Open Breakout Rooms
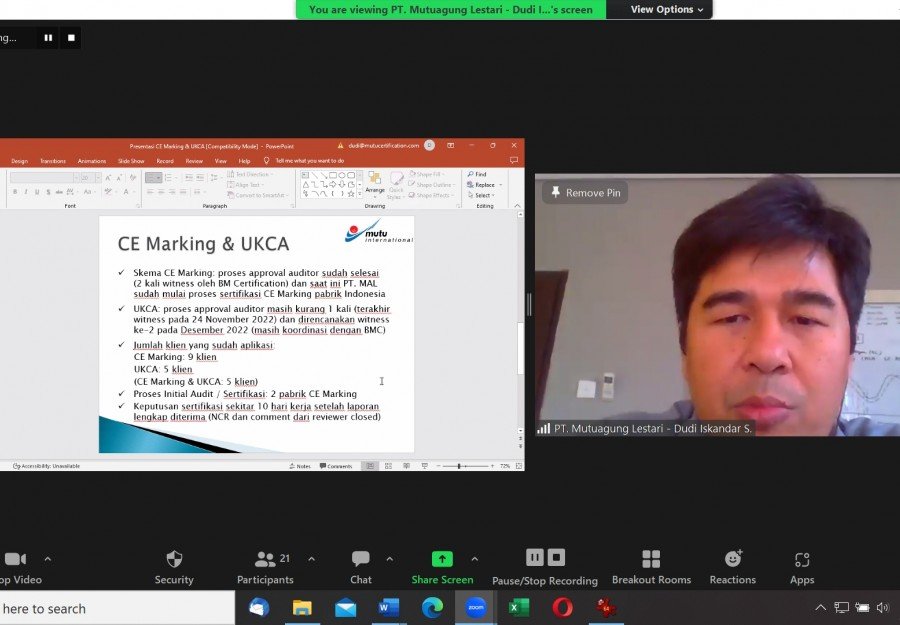Viewport: 900px width, 625px height. coord(651,568)
